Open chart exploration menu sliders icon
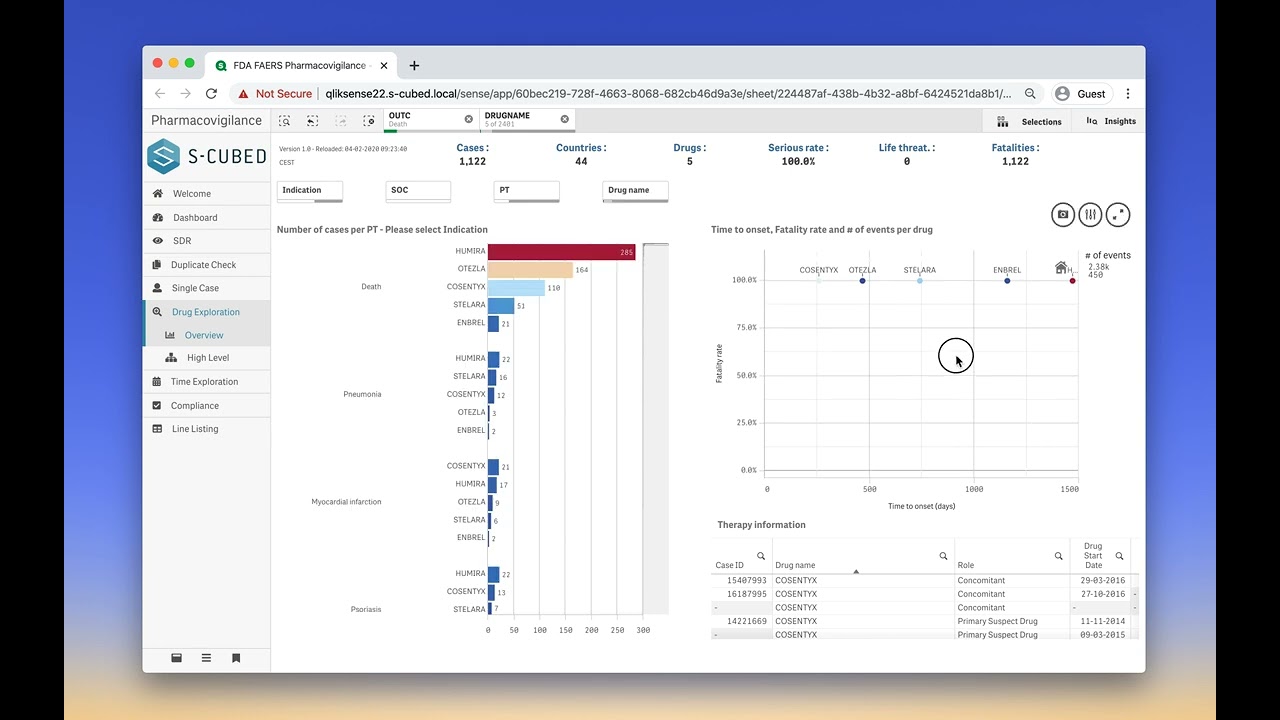 1091,214
